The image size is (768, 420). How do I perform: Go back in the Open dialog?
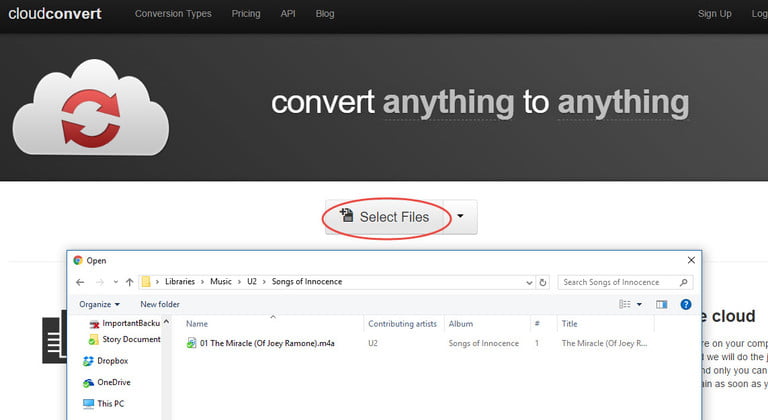point(80,282)
